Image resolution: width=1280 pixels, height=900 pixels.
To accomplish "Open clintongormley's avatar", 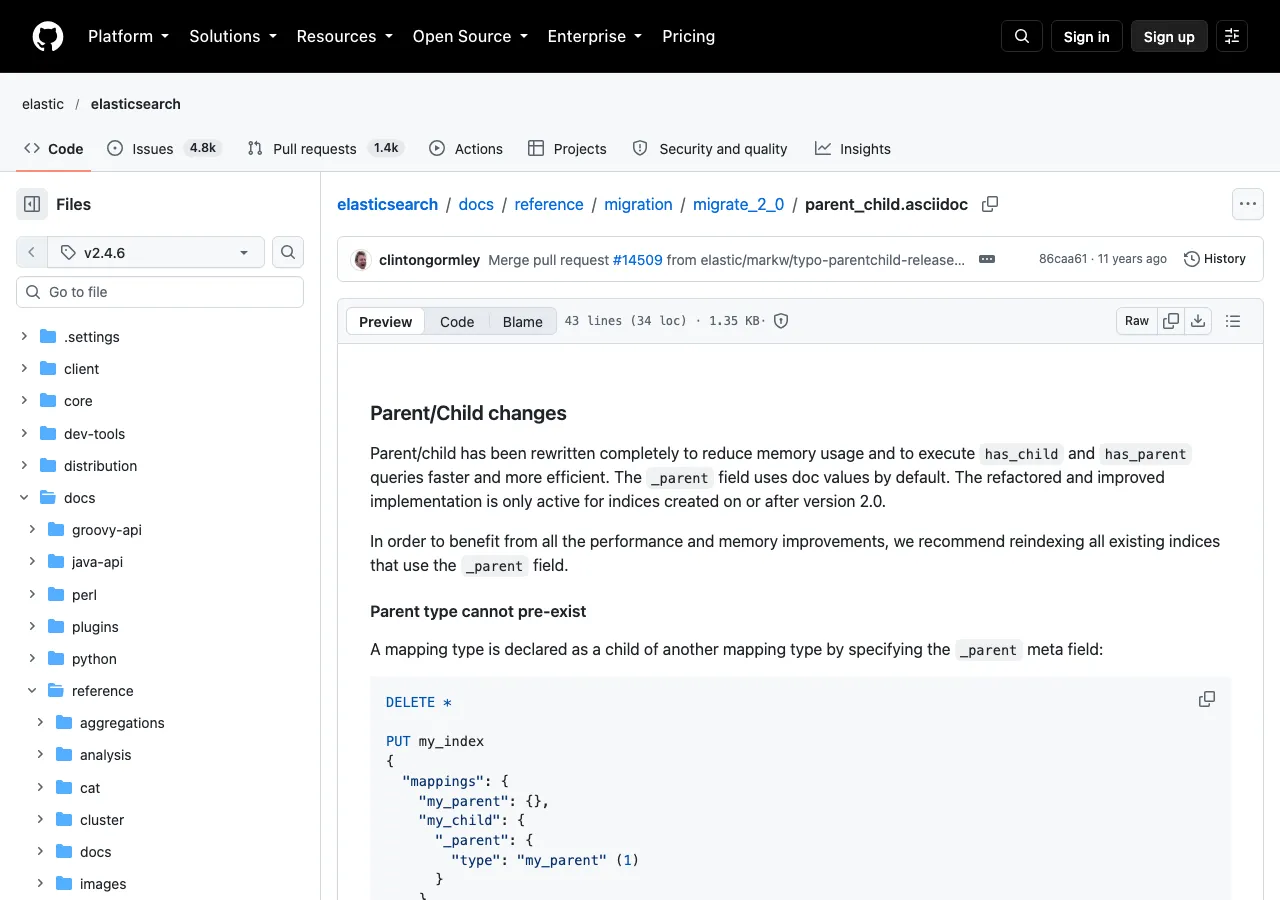I will tap(361, 259).
